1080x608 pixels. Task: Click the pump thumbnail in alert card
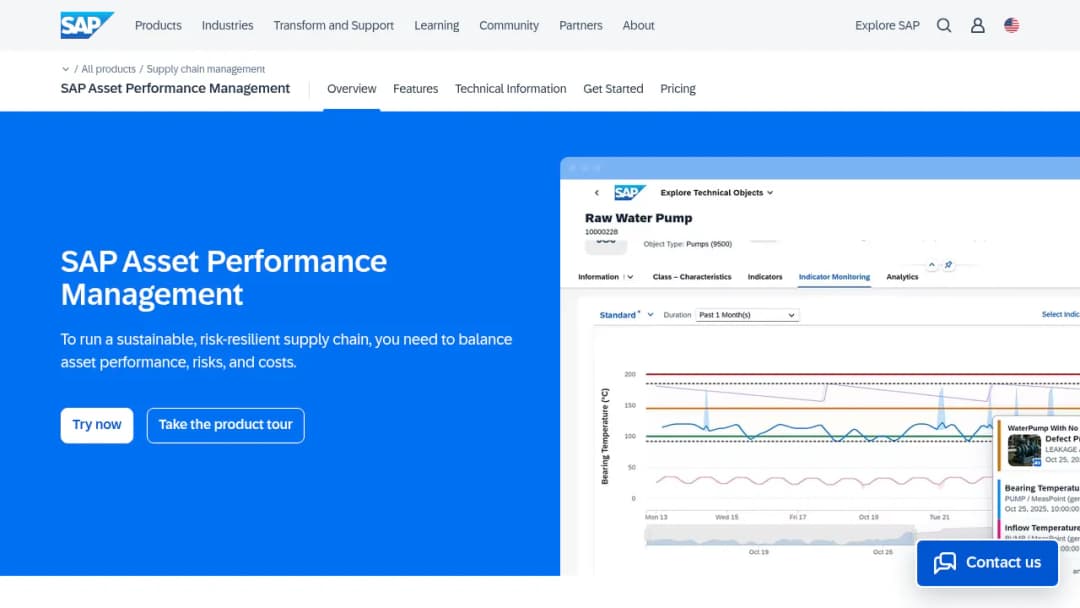[1024, 450]
